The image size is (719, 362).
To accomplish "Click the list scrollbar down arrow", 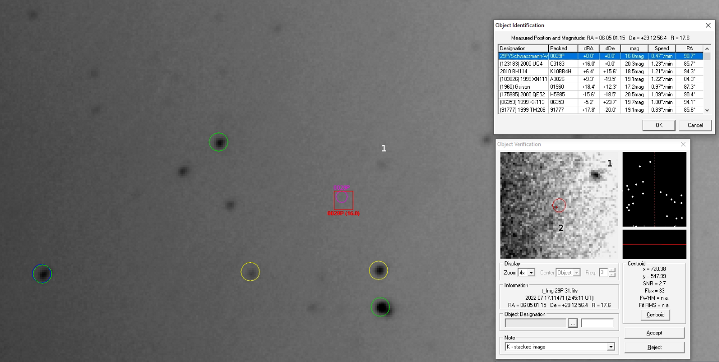I will [707, 110].
